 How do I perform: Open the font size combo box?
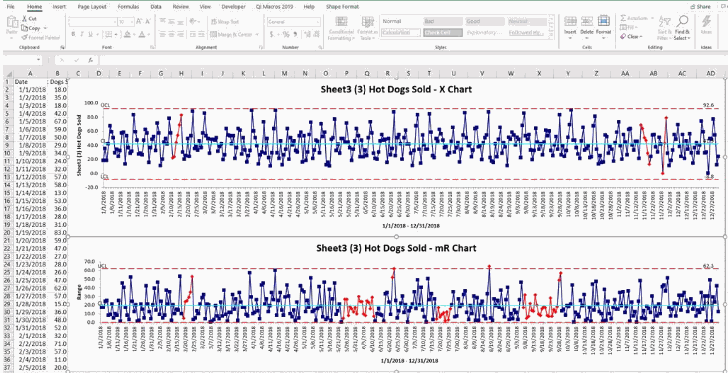(x=125, y=22)
